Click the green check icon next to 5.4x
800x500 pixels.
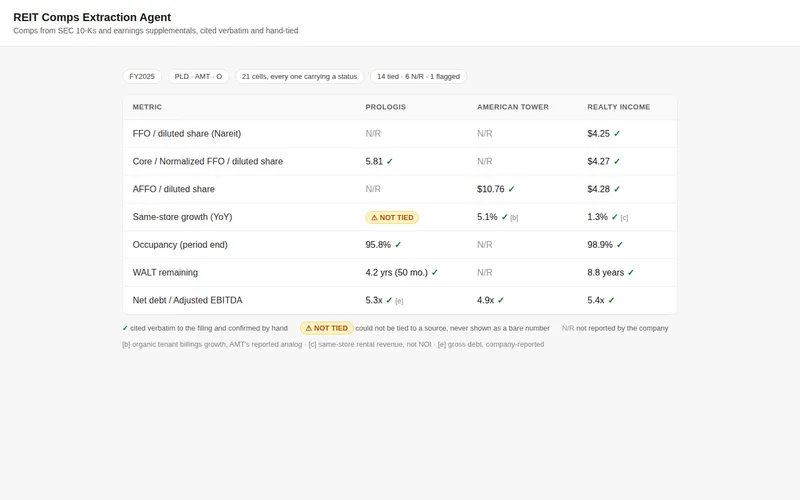coord(611,301)
